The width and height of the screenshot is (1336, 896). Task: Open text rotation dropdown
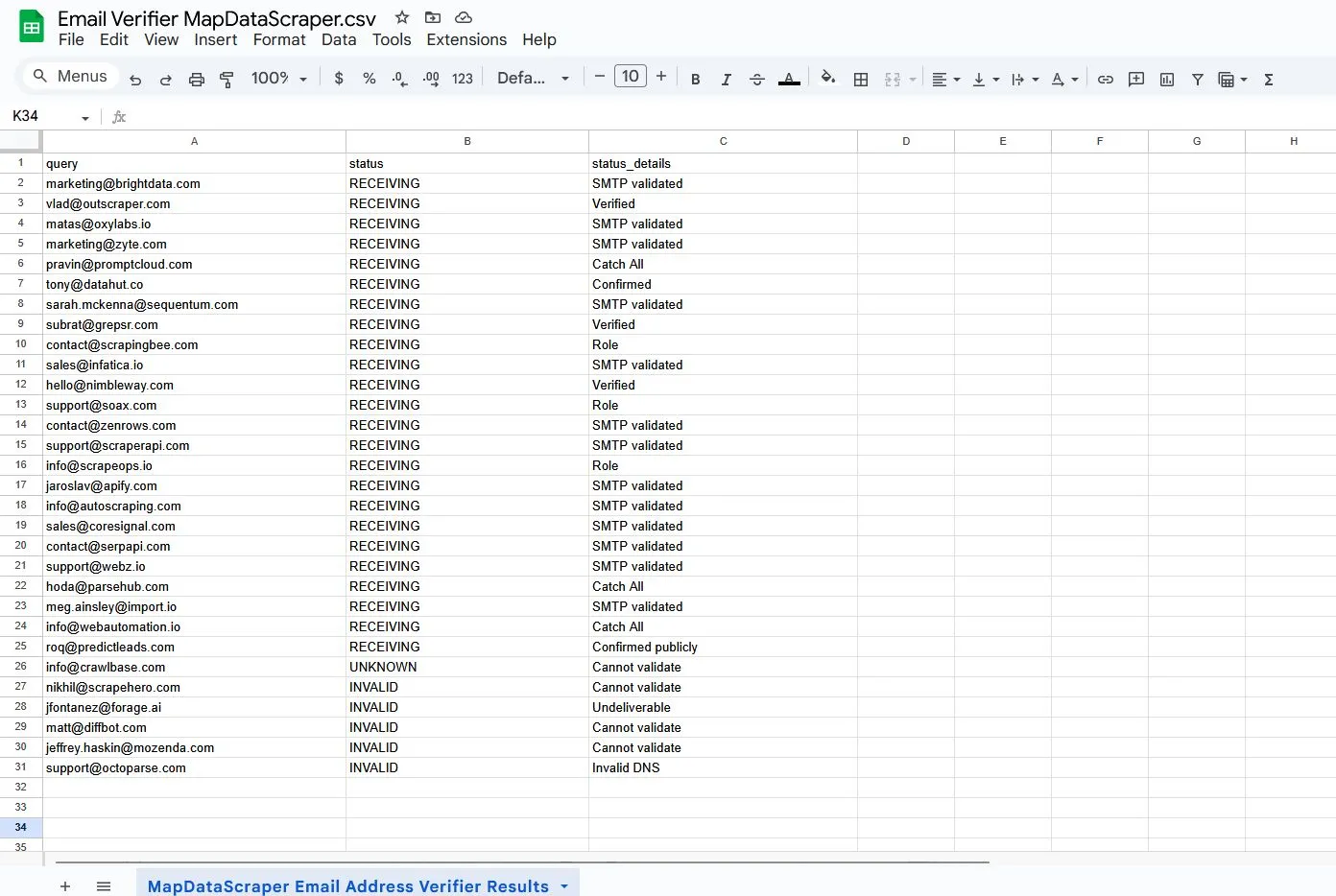1064,80
